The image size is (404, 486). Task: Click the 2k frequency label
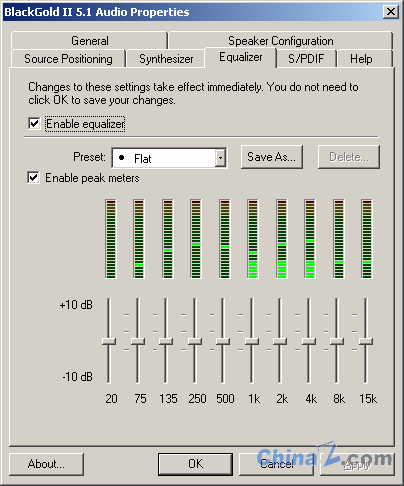[282, 399]
